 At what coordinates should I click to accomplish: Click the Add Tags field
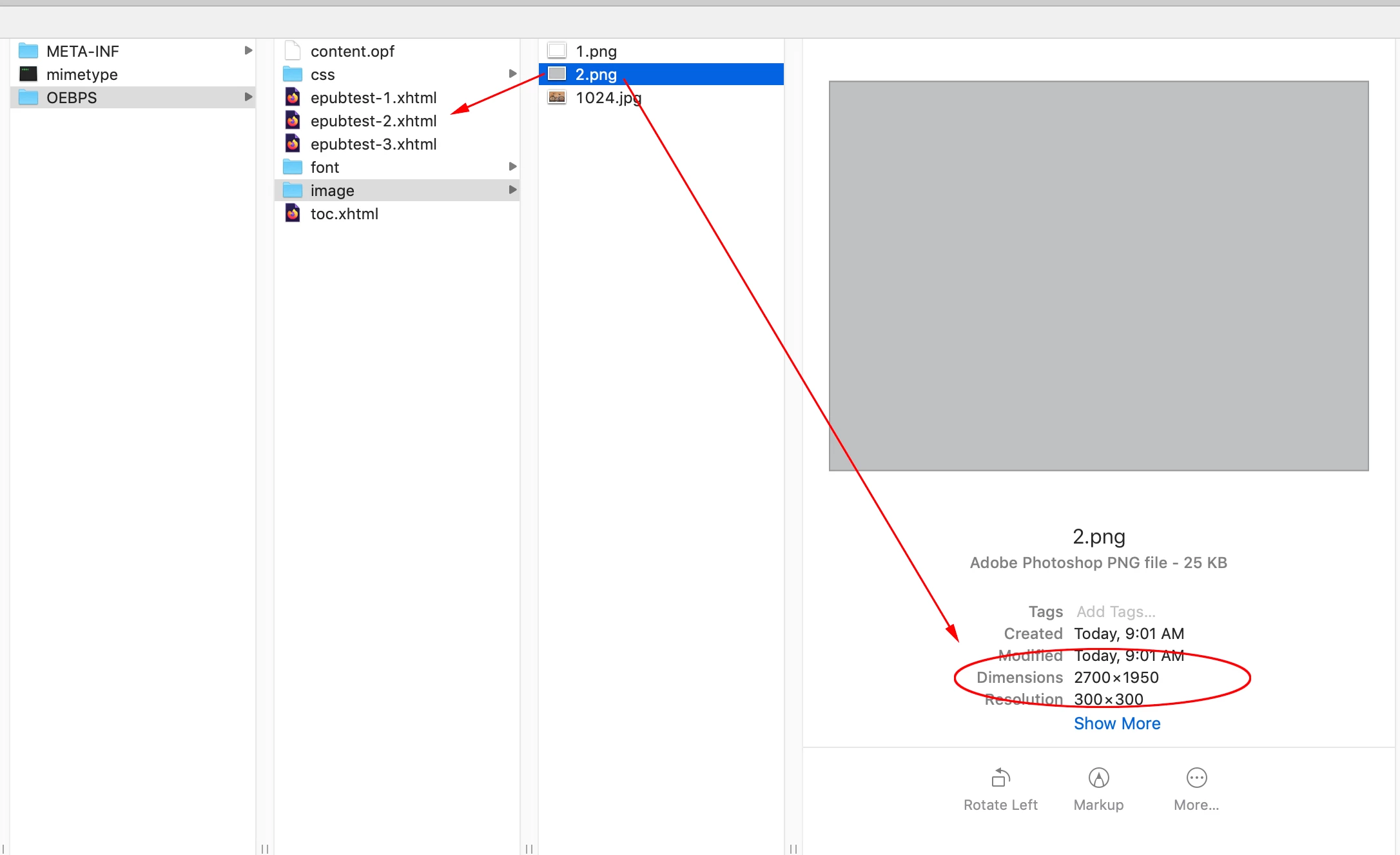(x=1116, y=611)
